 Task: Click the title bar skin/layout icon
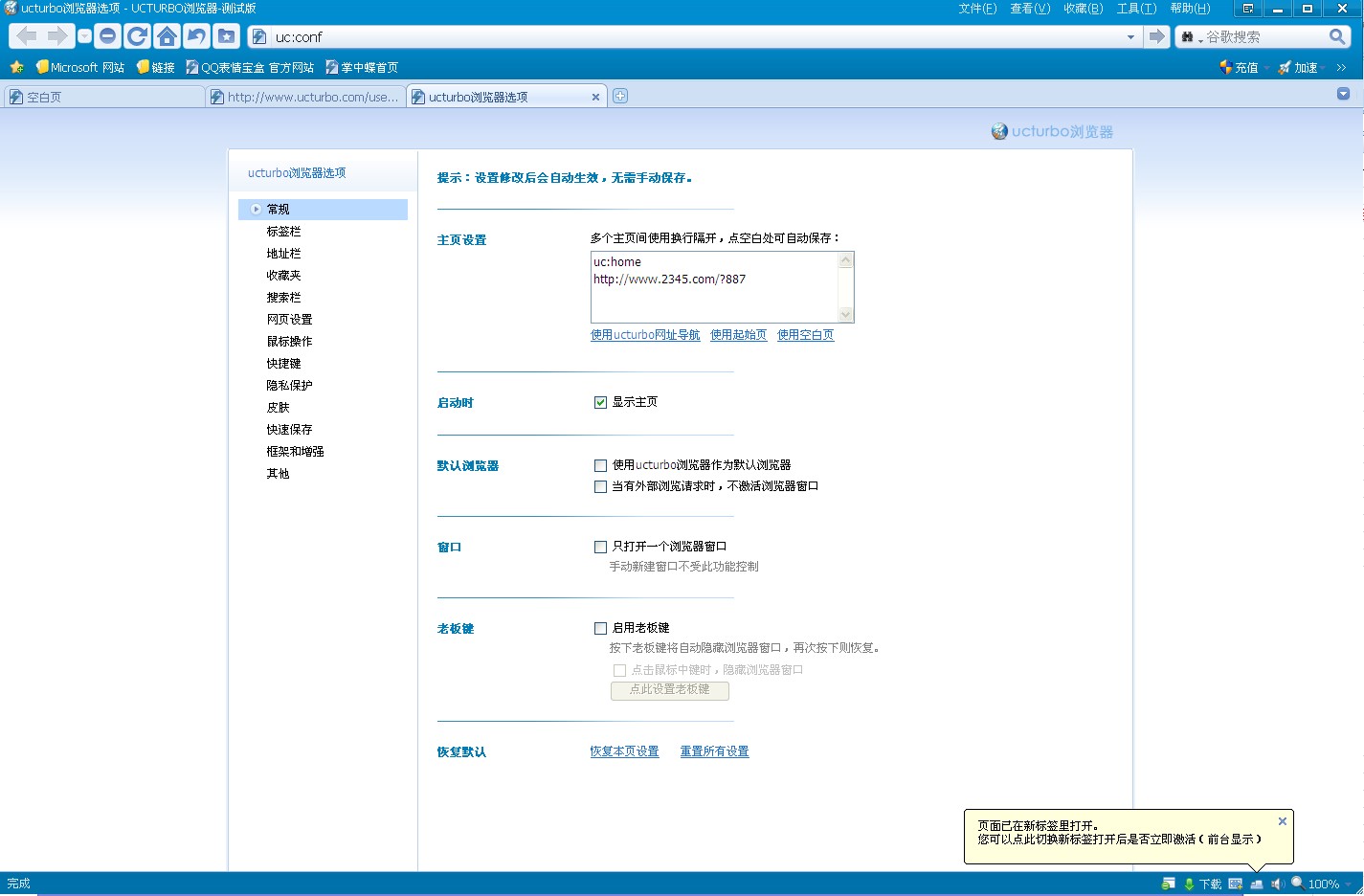(1248, 9)
